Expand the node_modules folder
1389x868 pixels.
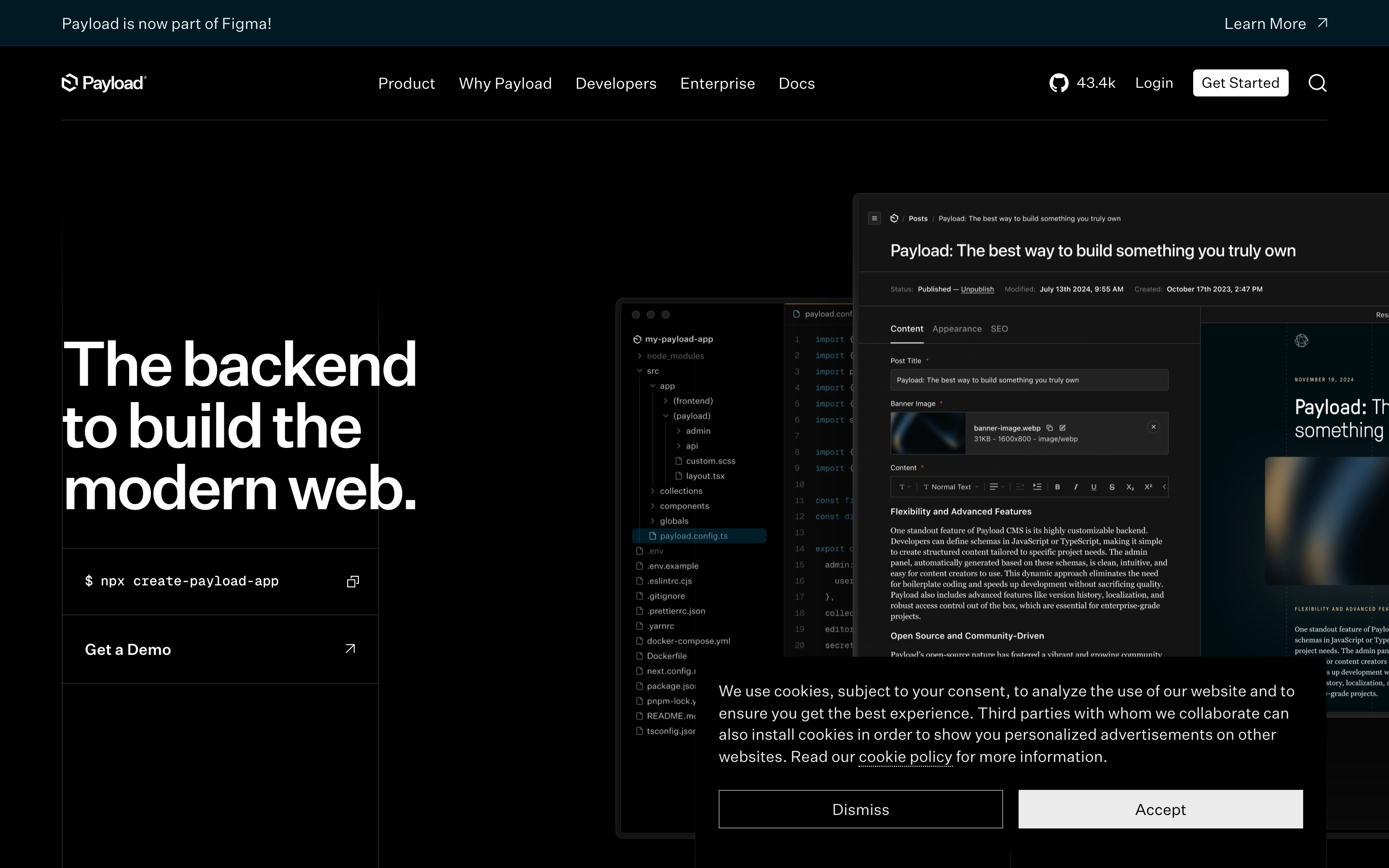tap(640, 356)
